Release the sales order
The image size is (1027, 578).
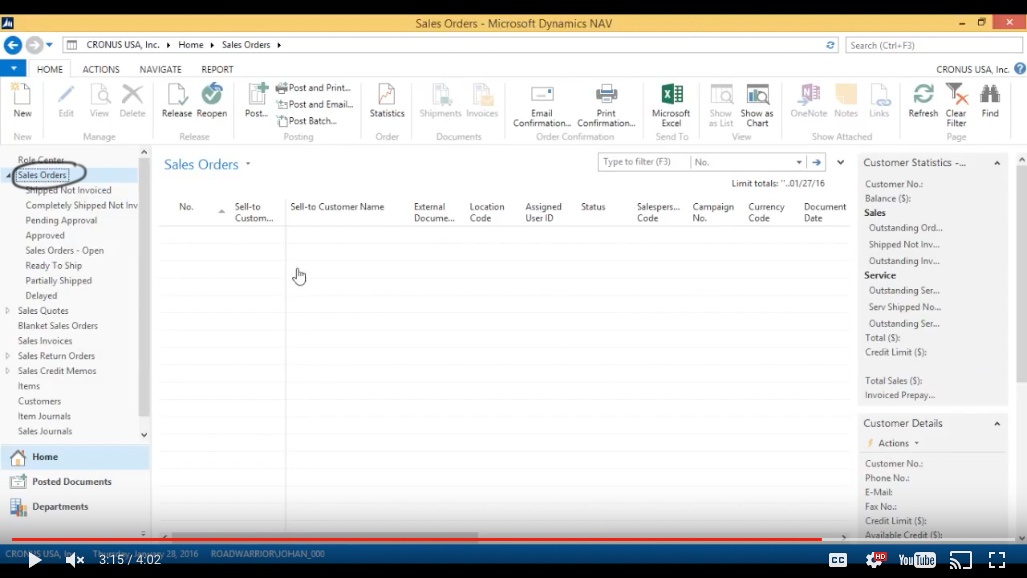(x=177, y=101)
